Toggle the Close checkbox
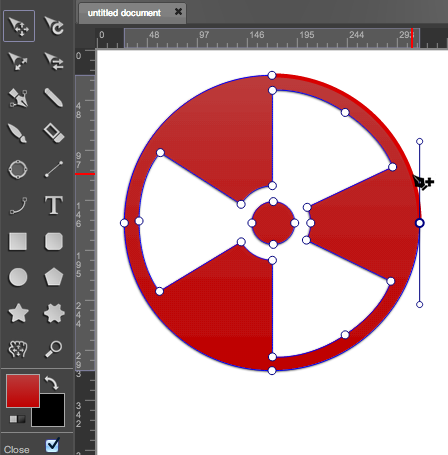 coord(52,445)
